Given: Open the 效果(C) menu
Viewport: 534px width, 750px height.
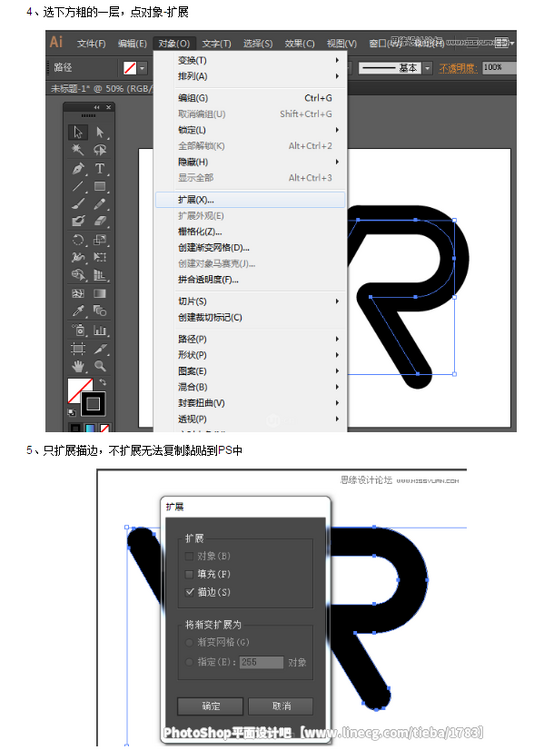Looking at the screenshot, I should tap(300, 44).
